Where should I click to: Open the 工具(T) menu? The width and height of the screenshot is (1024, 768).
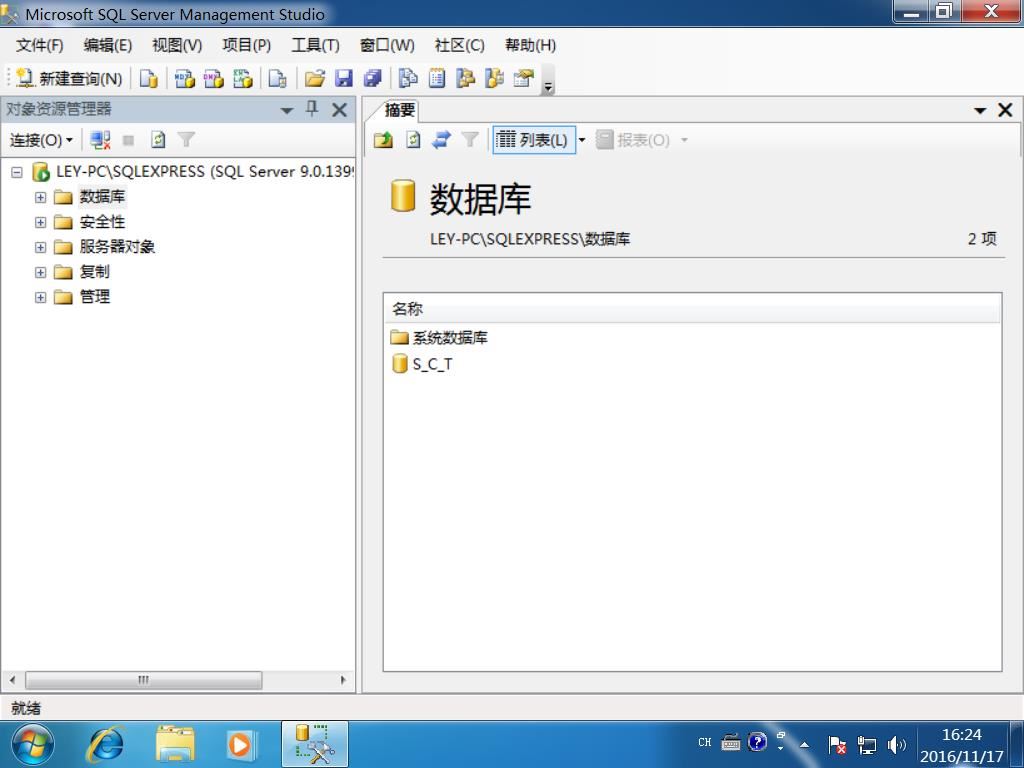pyautogui.click(x=315, y=45)
